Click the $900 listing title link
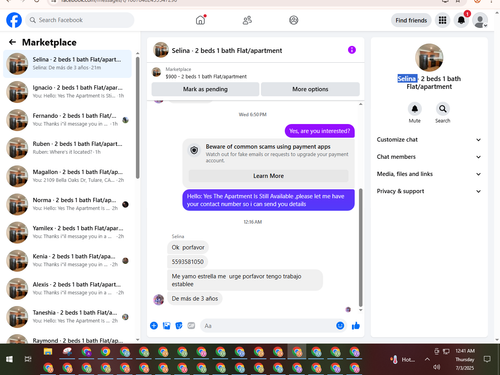 tap(206, 77)
